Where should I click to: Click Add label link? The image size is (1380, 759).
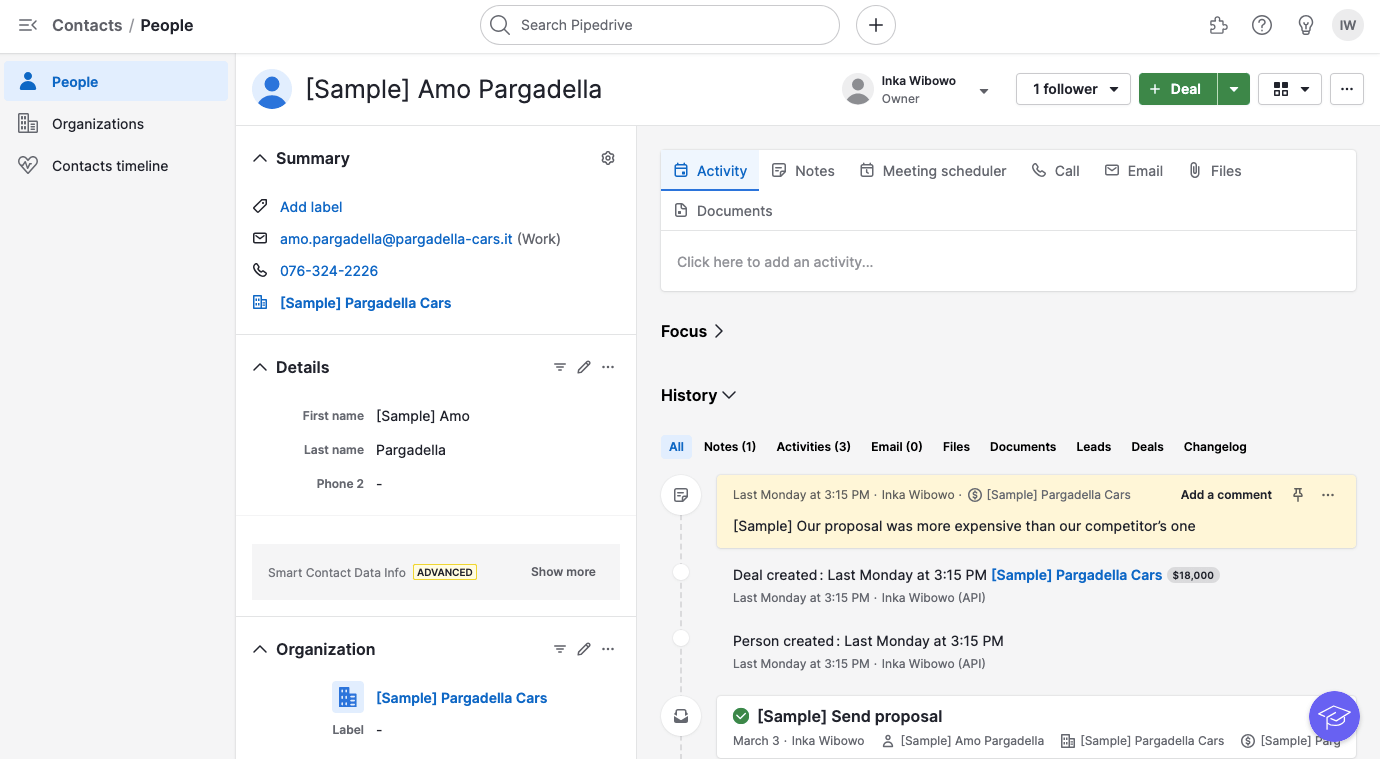pyautogui.click(x=311, y=207)
